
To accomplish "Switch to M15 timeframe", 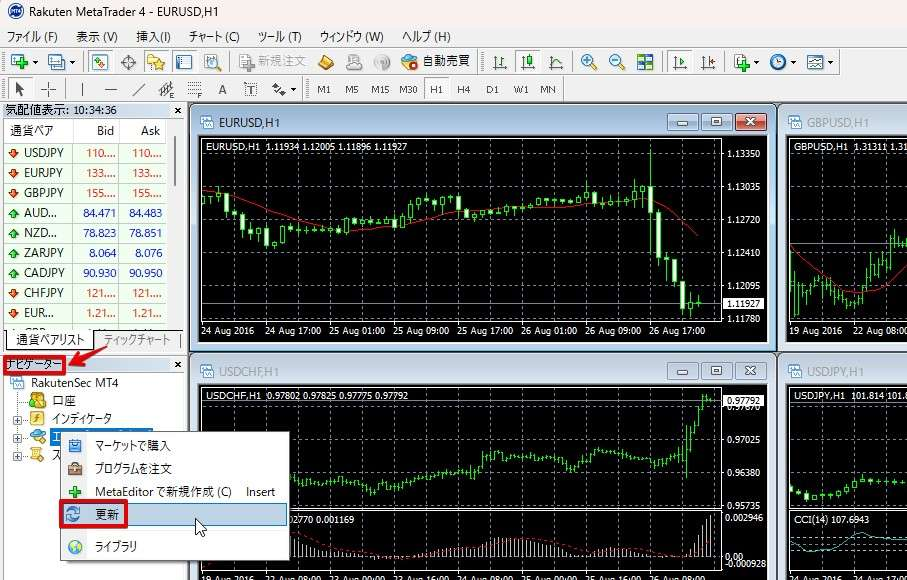I will point(380,90).
